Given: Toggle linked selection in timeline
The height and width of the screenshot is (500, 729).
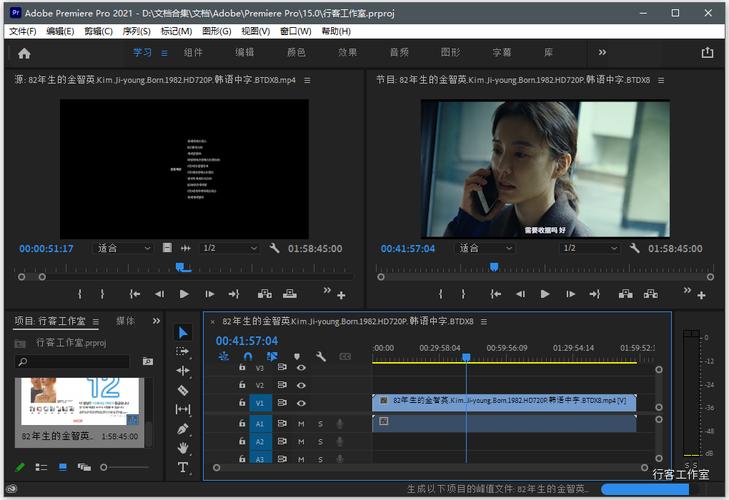Looking at the screenshot, I should pyautogui.click(x=272, y=357).
